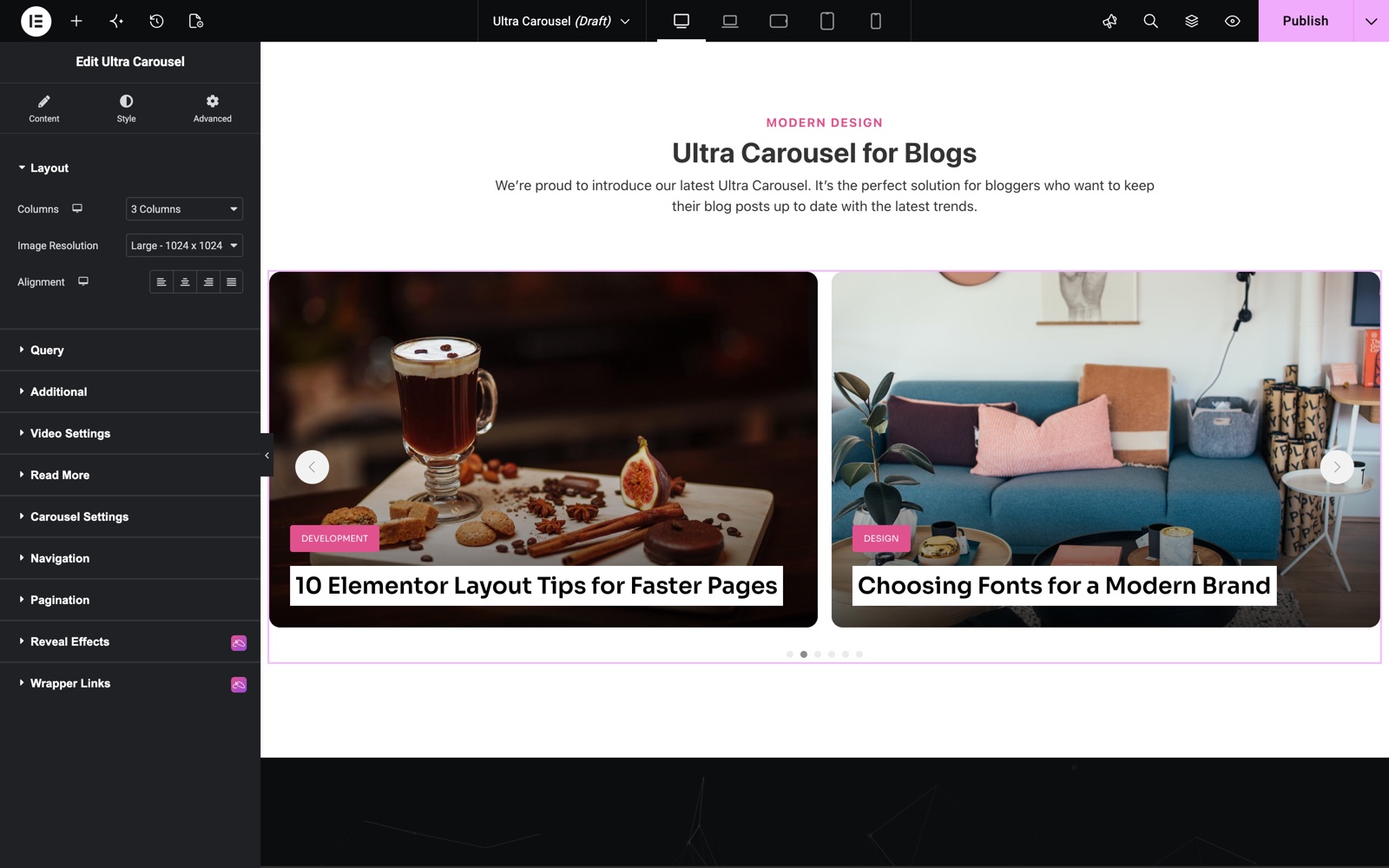Collapse the editor panel with the handle
Image resolution: width=1389 pixels, height=868 pixels.
click(267, 455)
